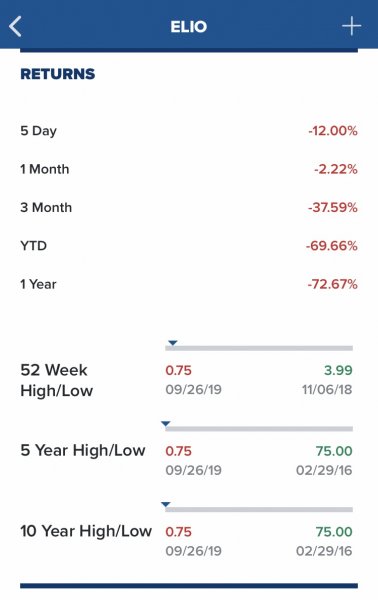Click the 5 Year range marker triangle

166,423
